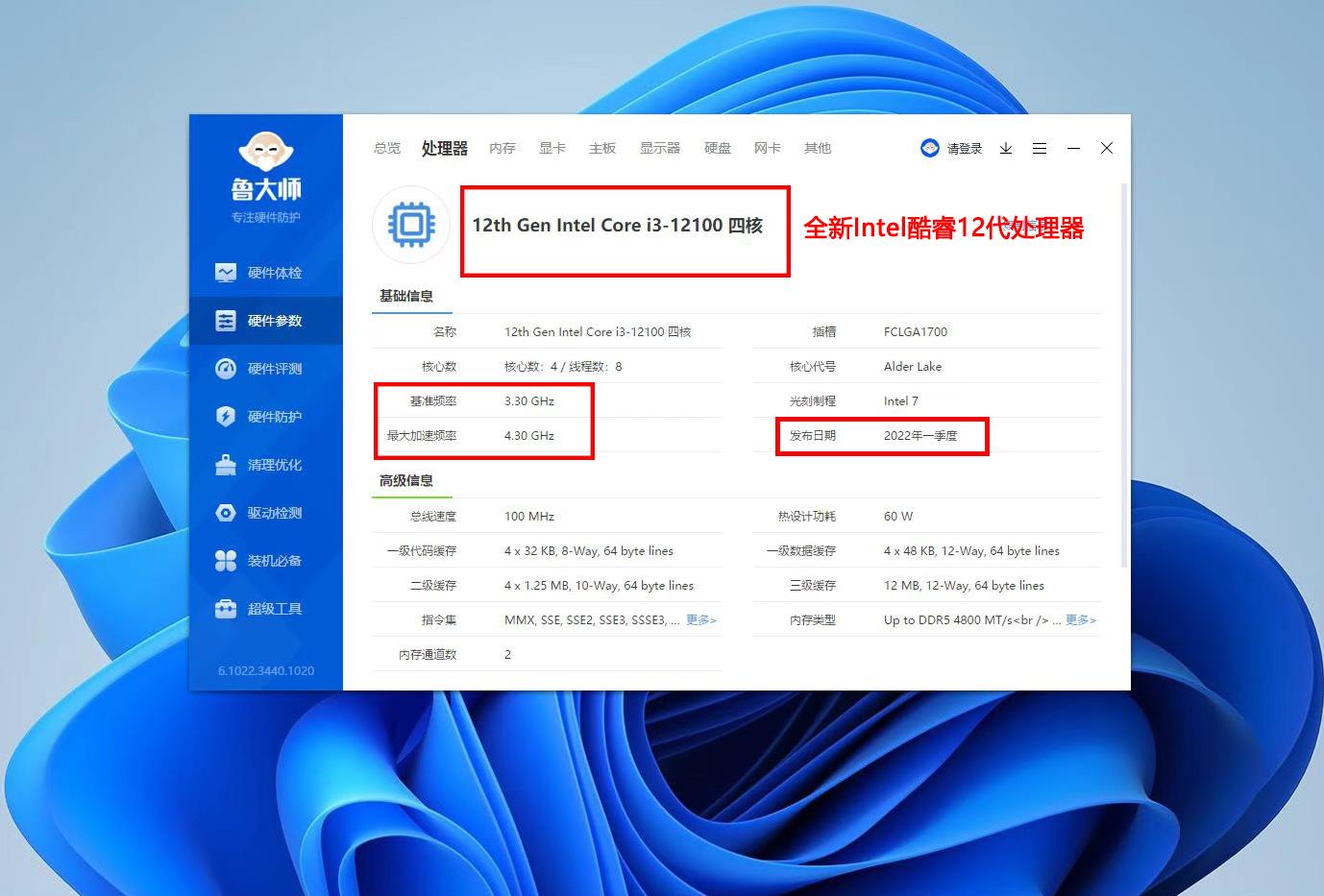The height and width of the screenshot is (896, 1324).
Task: Open 超级工具 toolbox icon
Action: point(226,609)
